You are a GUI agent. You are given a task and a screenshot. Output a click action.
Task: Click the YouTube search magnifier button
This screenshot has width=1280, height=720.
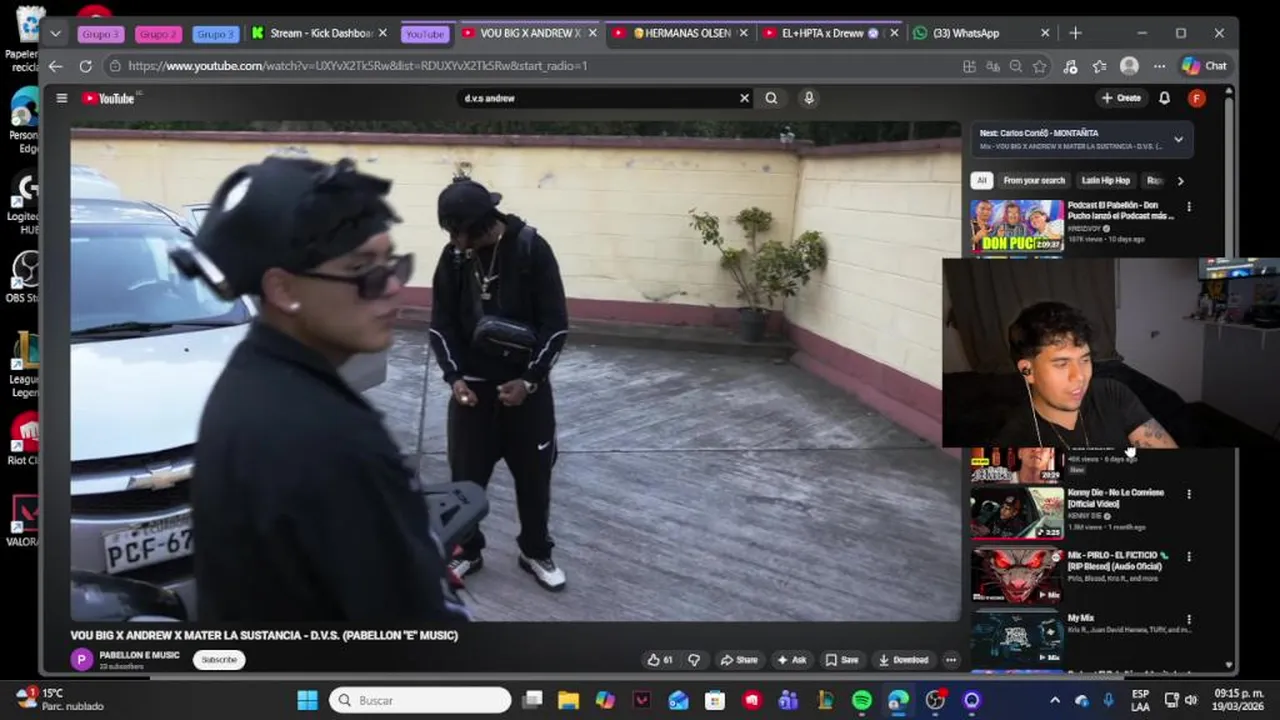[x=771, y=98]
